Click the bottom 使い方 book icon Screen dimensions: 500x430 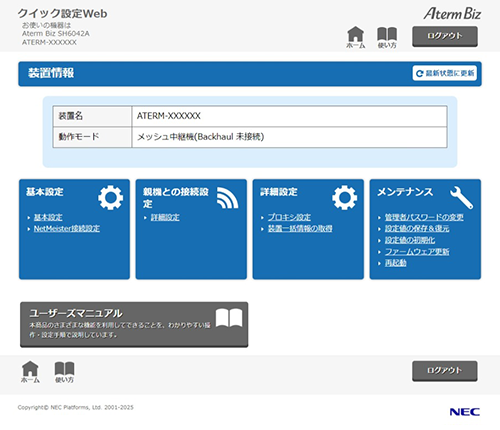coord(64,372)
